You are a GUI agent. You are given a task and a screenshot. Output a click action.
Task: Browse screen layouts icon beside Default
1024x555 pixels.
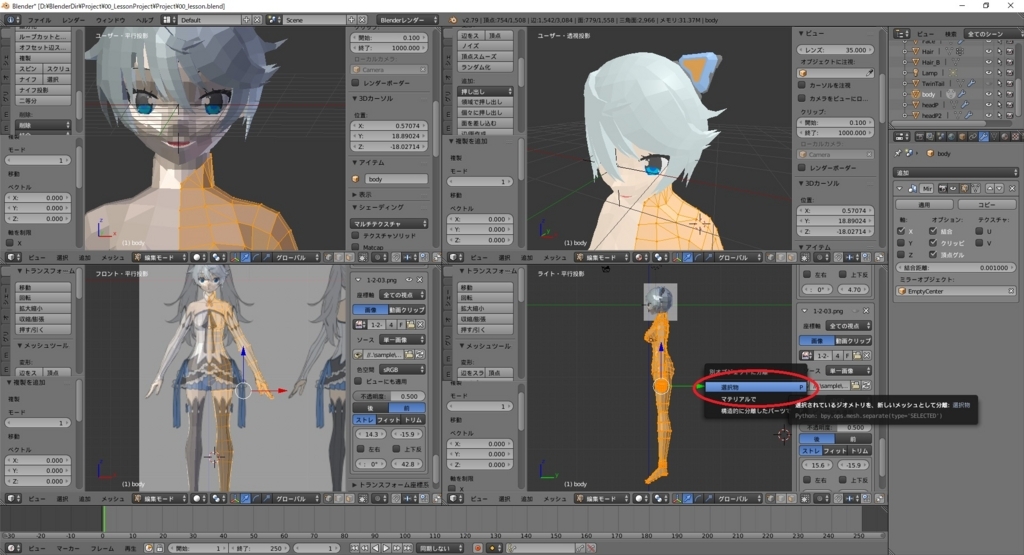click(x=168, y=20)
